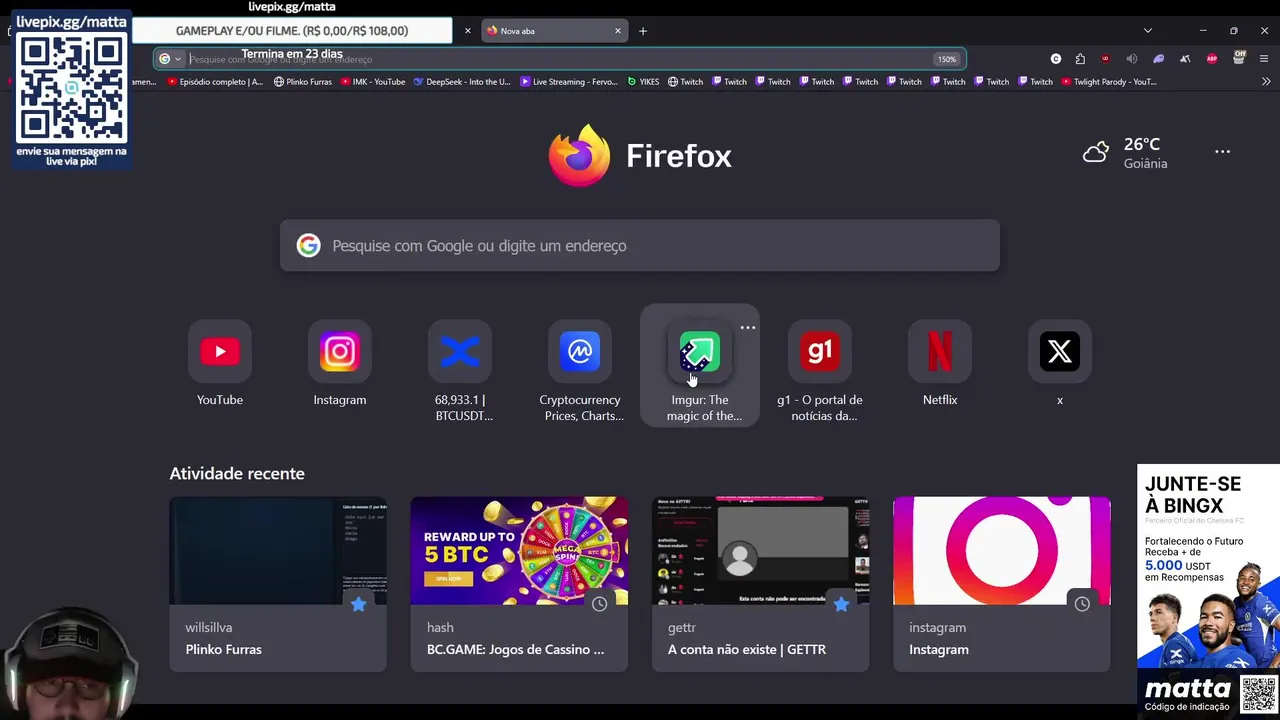
Task: Expand the search engine selector in address bar
Action: point(170,59)
